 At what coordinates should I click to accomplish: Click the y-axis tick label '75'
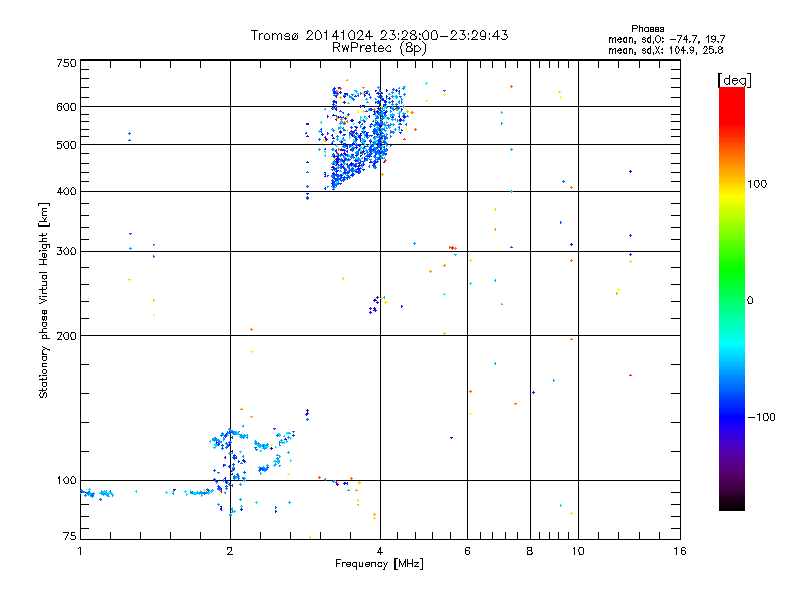(x=70, y=536)
